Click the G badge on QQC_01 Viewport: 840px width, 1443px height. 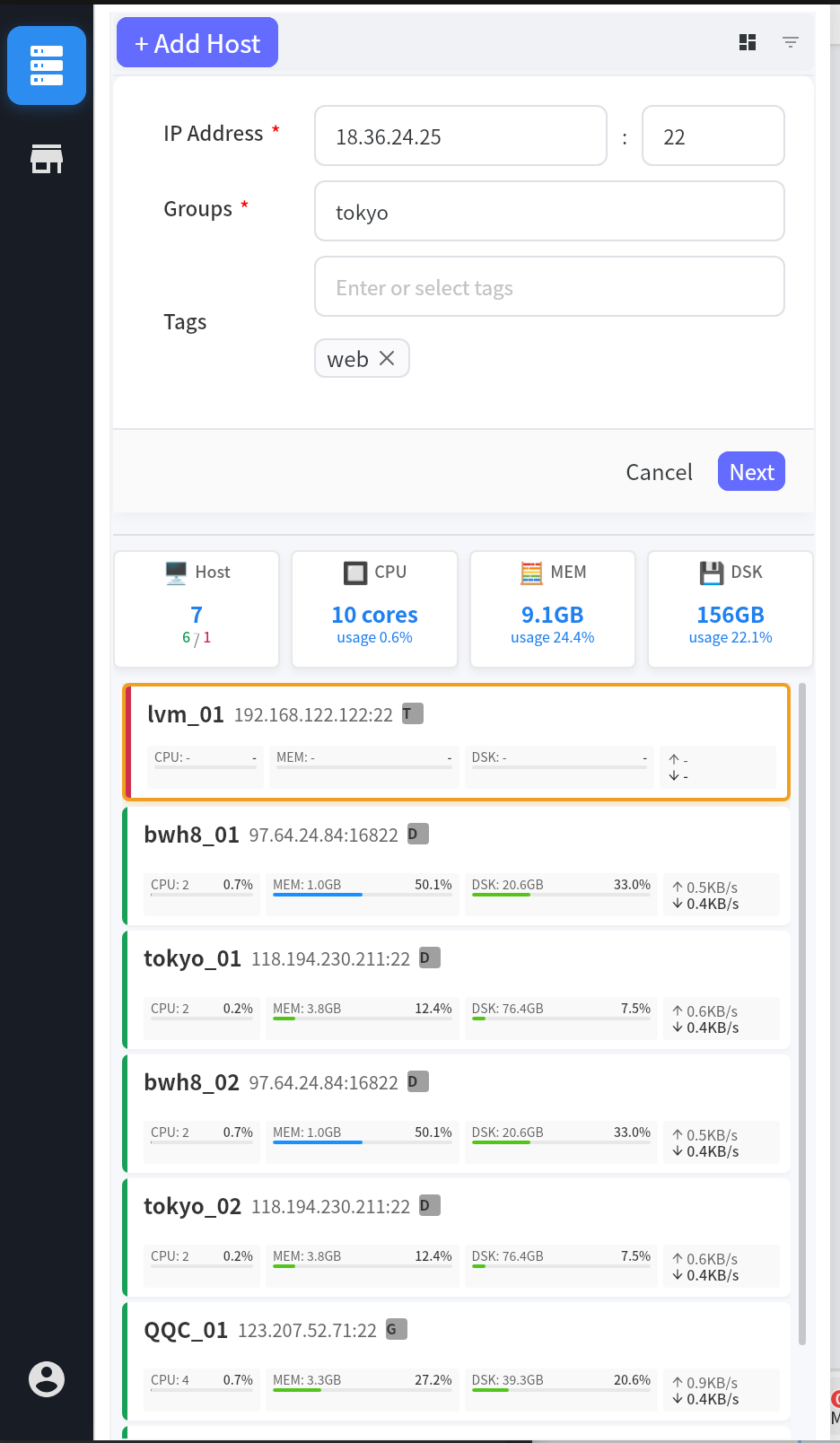coord(396,1329)
